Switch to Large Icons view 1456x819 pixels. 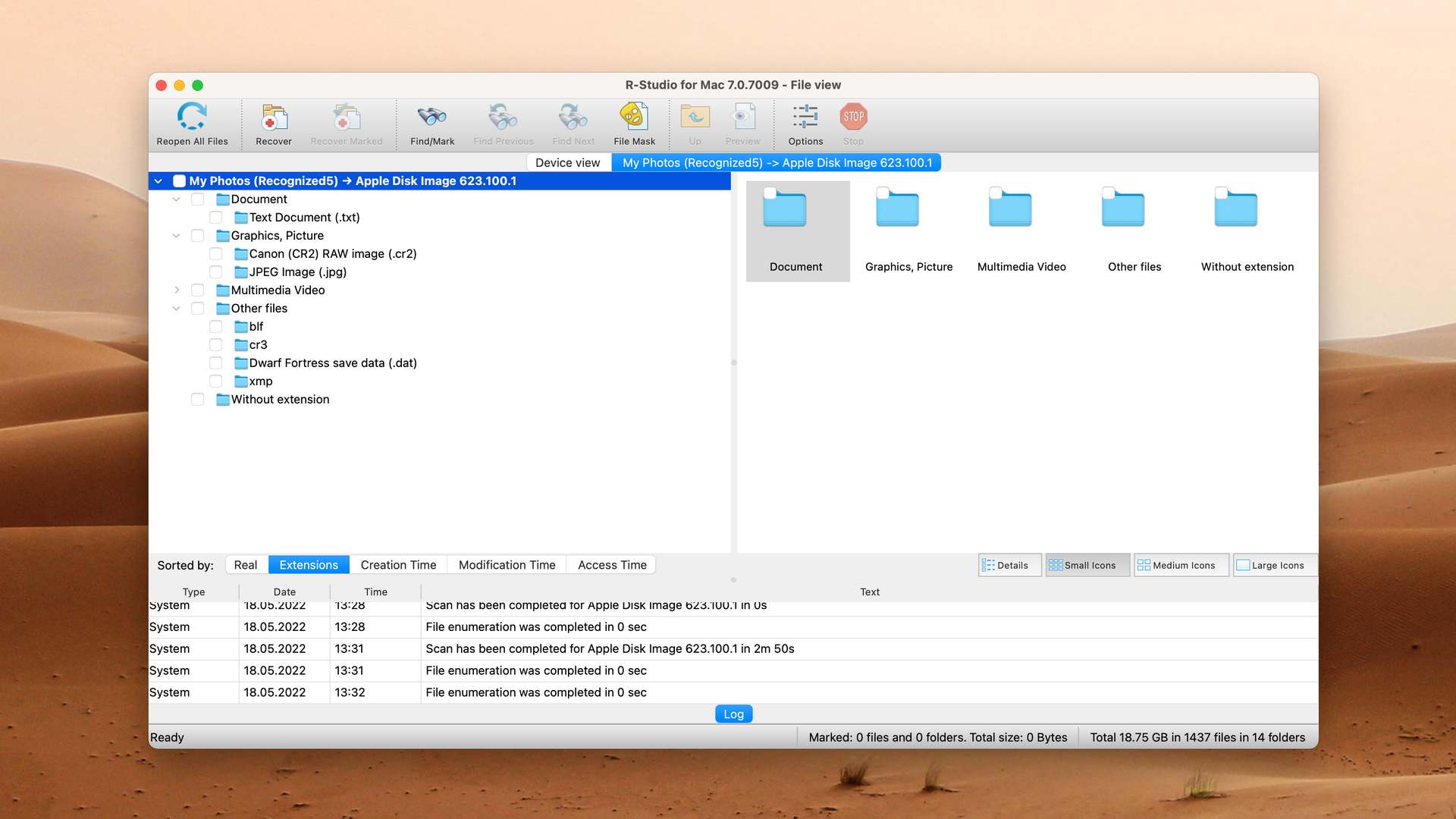1276,565
